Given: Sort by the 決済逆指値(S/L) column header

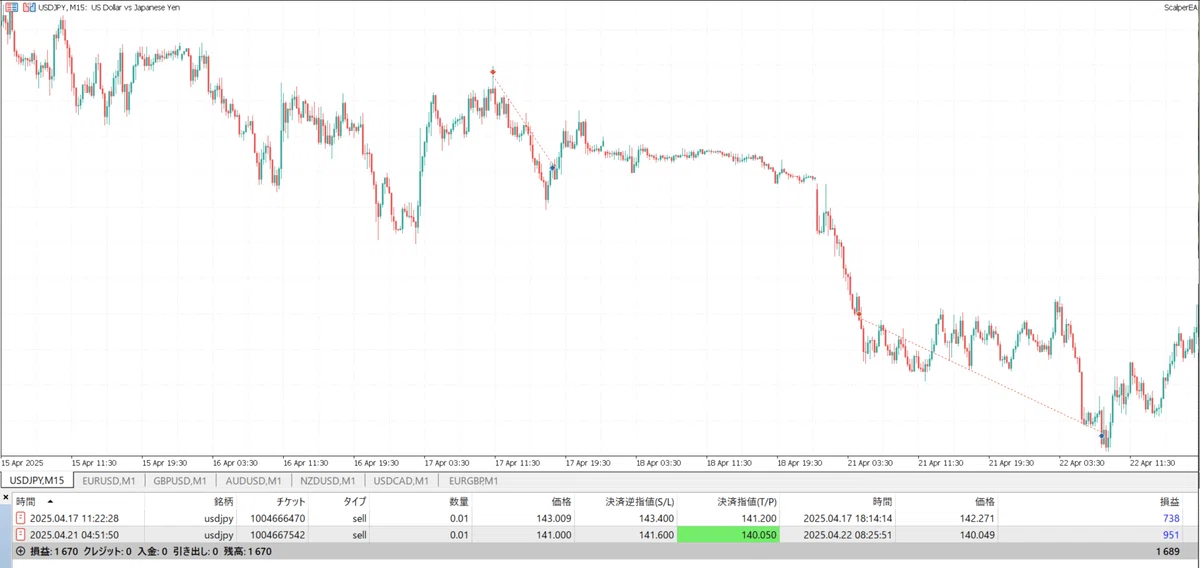Looking at the screenshot, I should pyautogui.click(x=638, y=500).
